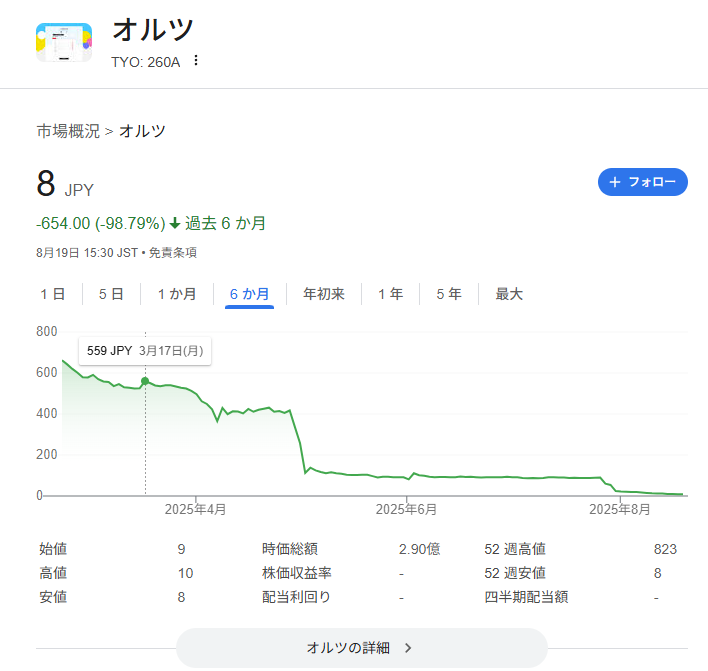
Task: Show the 5年 chart range
Action: point(448,294)
